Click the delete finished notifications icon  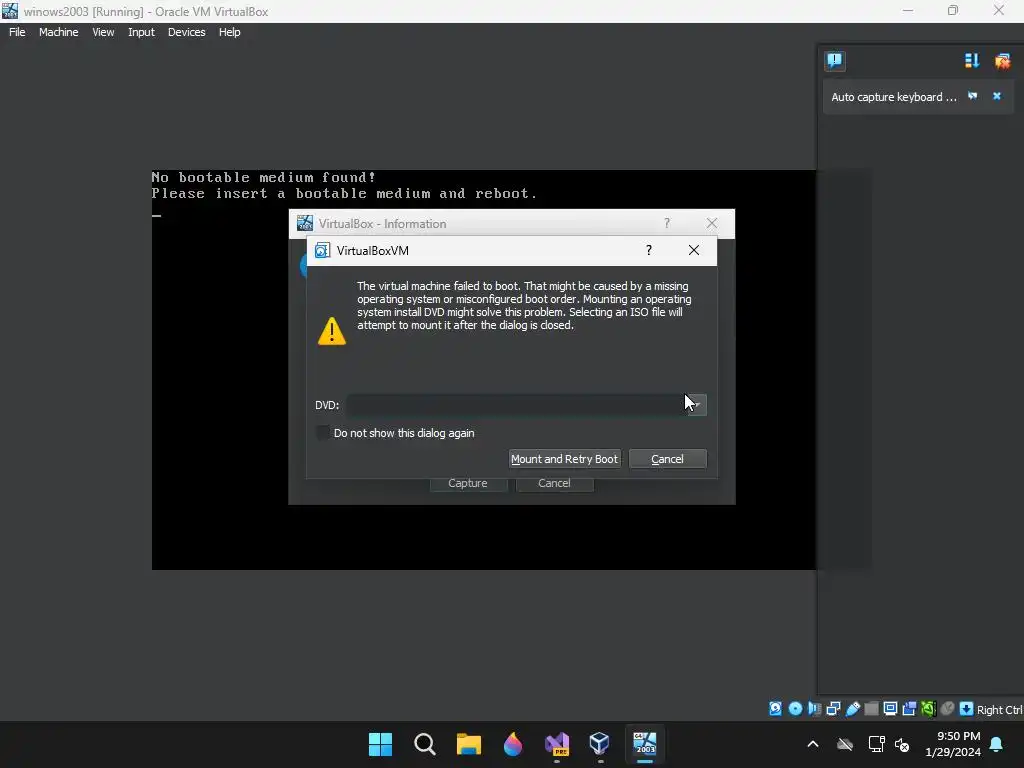coord(1002,61)
